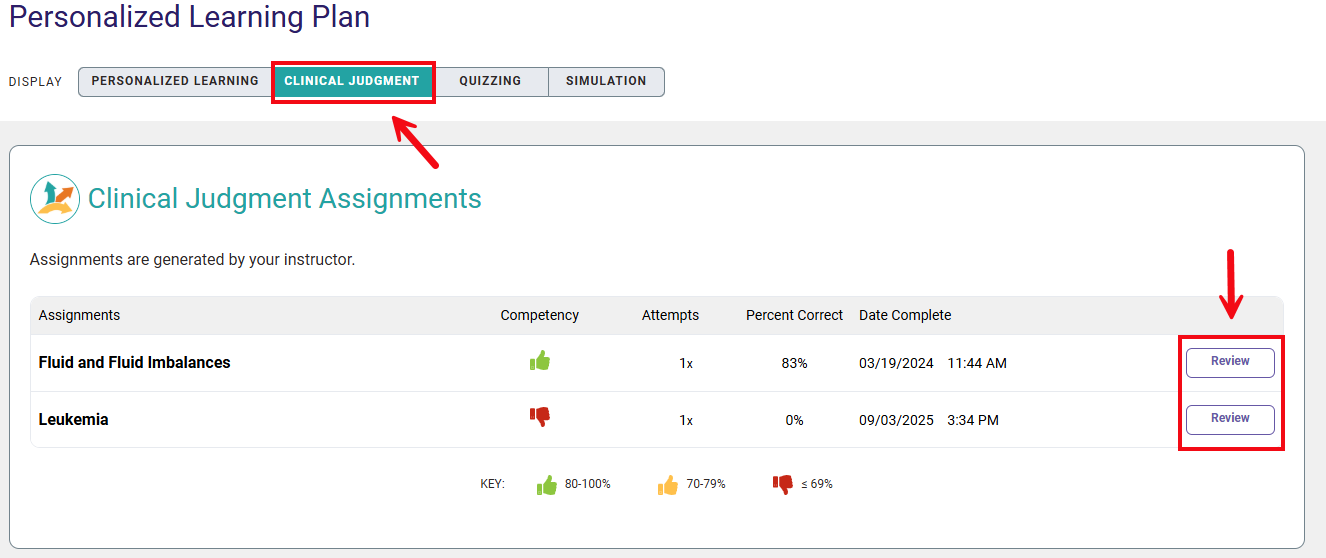The width and height of the screenshot is (1326, 558).
Task: Review the Fluid and Fluid Imbalances assignment
Action: tap(1230, 362)
